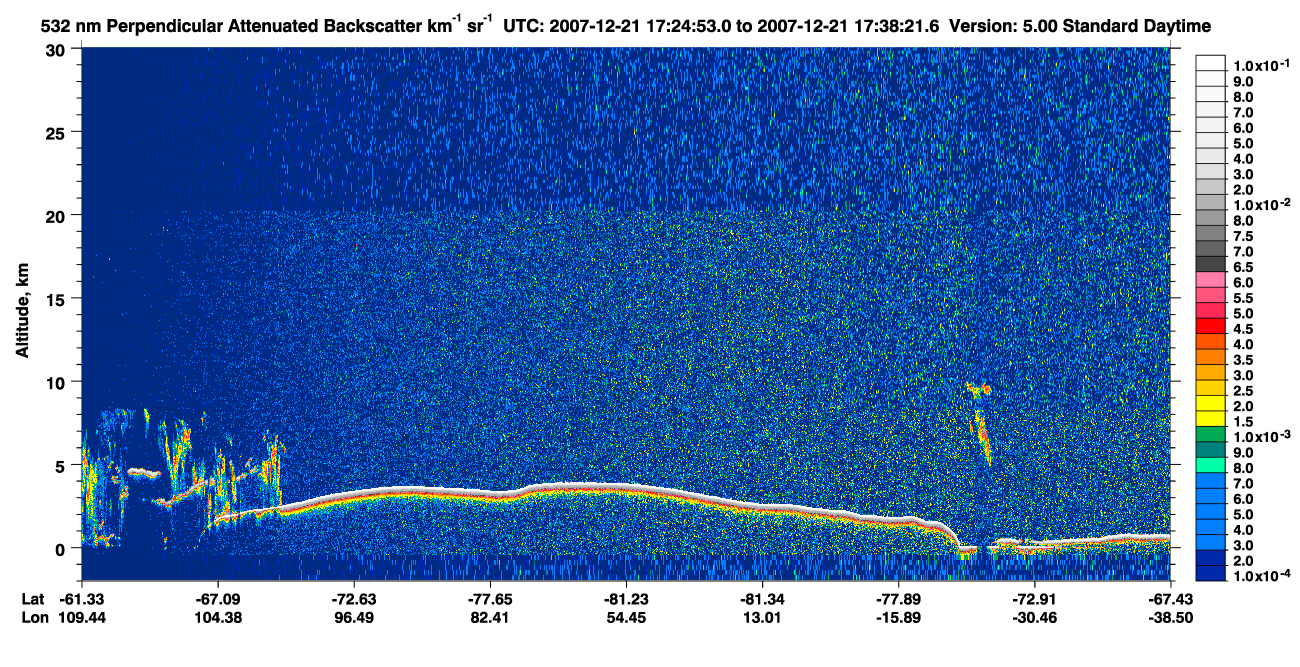The height and width of the screenshot is (667, 1300).
Task: Click the Lat row label
Action: pyautogui.click(x=33, y=599)
